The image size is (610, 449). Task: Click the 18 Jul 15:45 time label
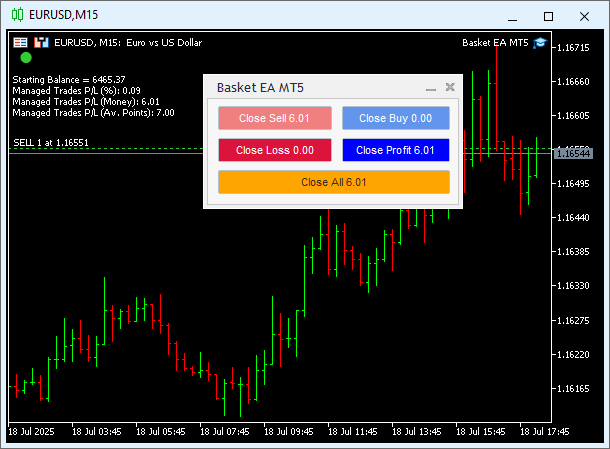coord(481,432)
